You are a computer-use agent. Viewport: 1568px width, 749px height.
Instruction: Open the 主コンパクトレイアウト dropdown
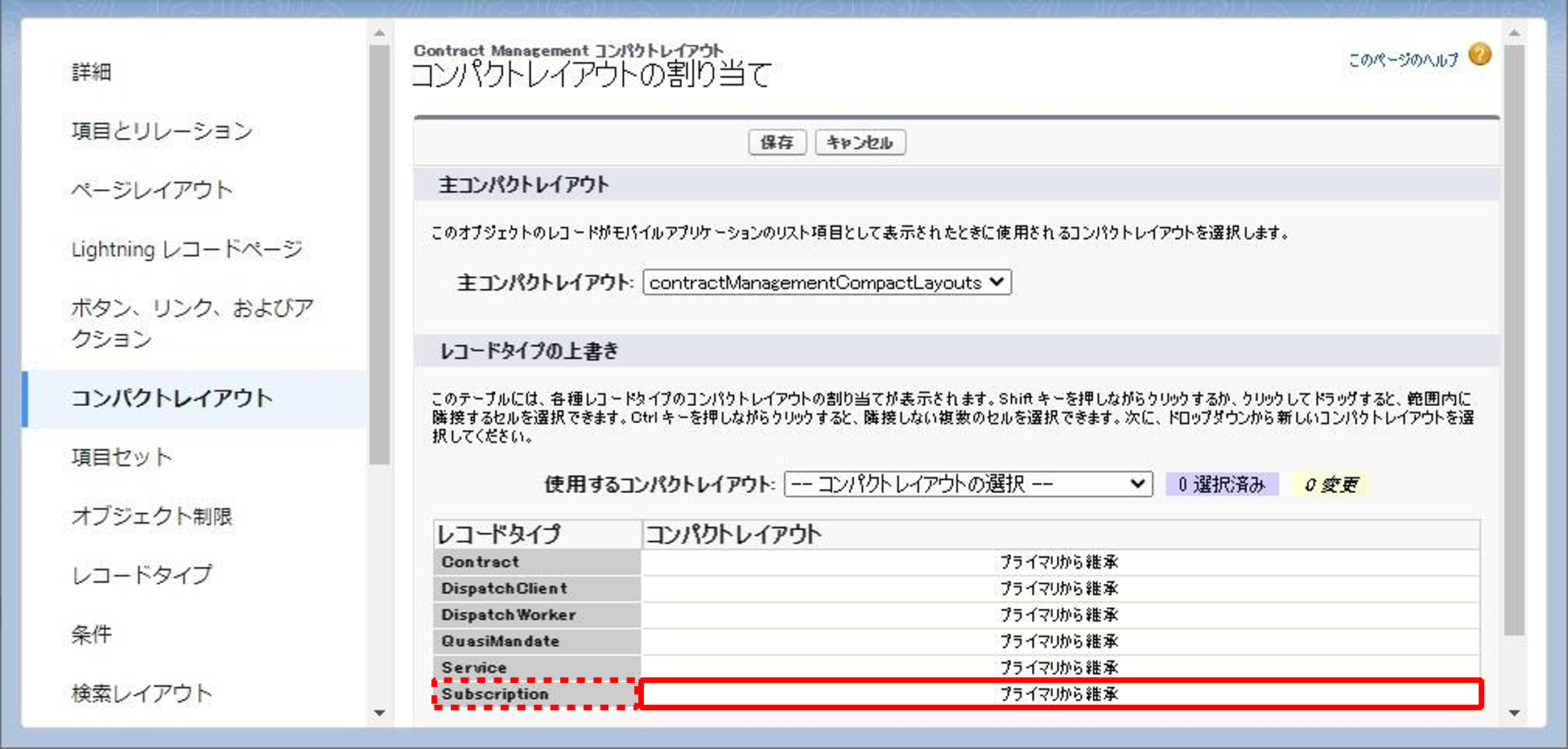pos(826,283)
